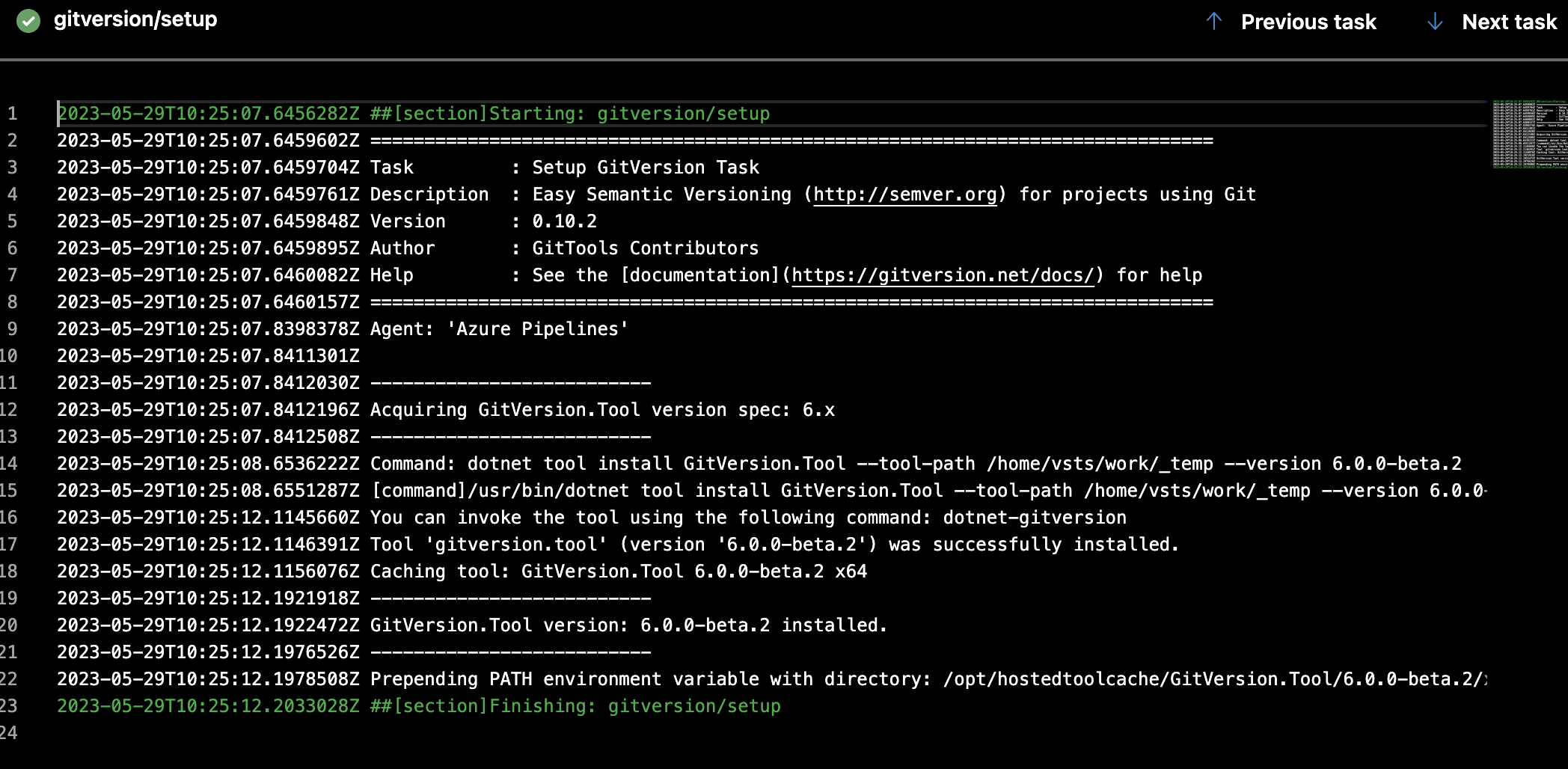The height and width of the screenshot is (769, 1568).
Task: Click the downward arrow beside Next task
Action: coord(1434,22)
